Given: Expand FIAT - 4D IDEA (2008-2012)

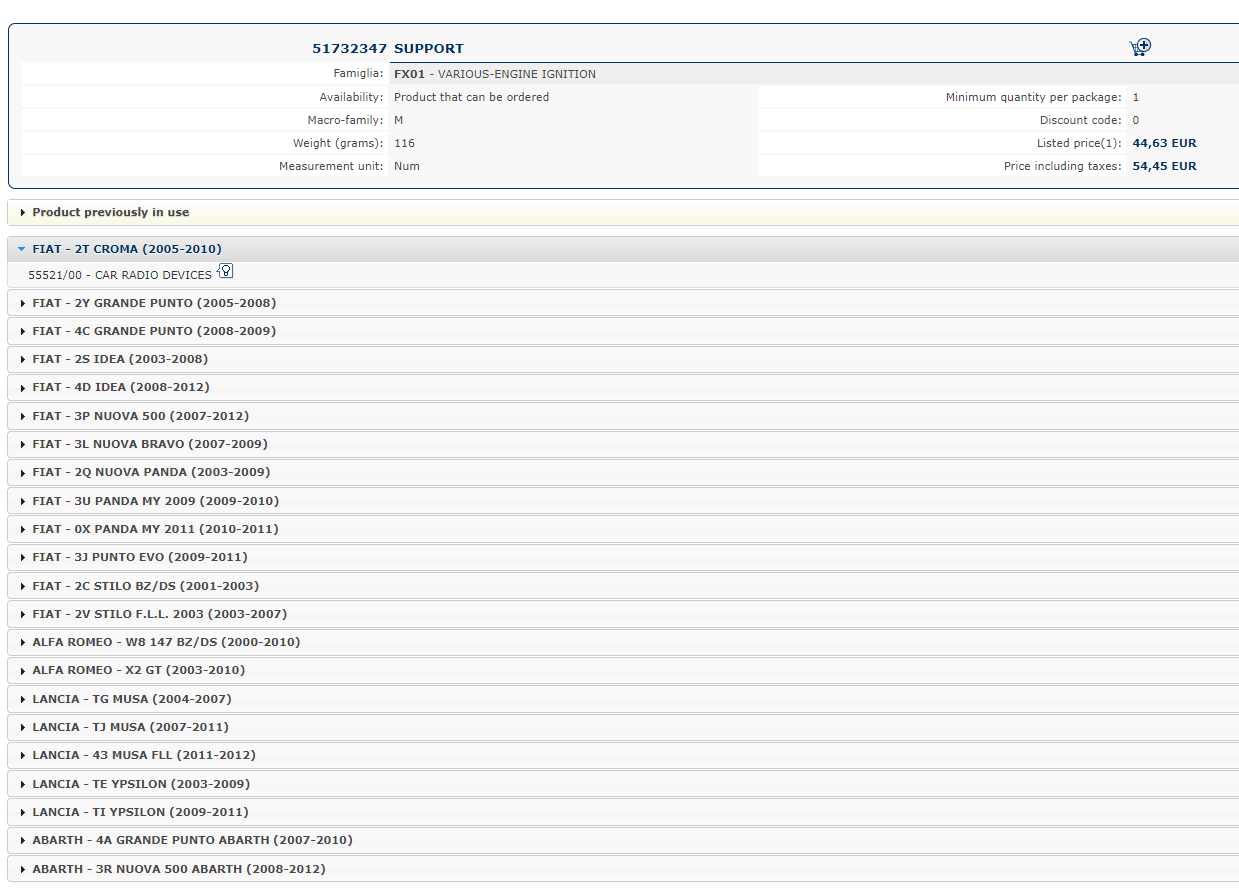Looking at the screenshot, I should click(623, 387).
